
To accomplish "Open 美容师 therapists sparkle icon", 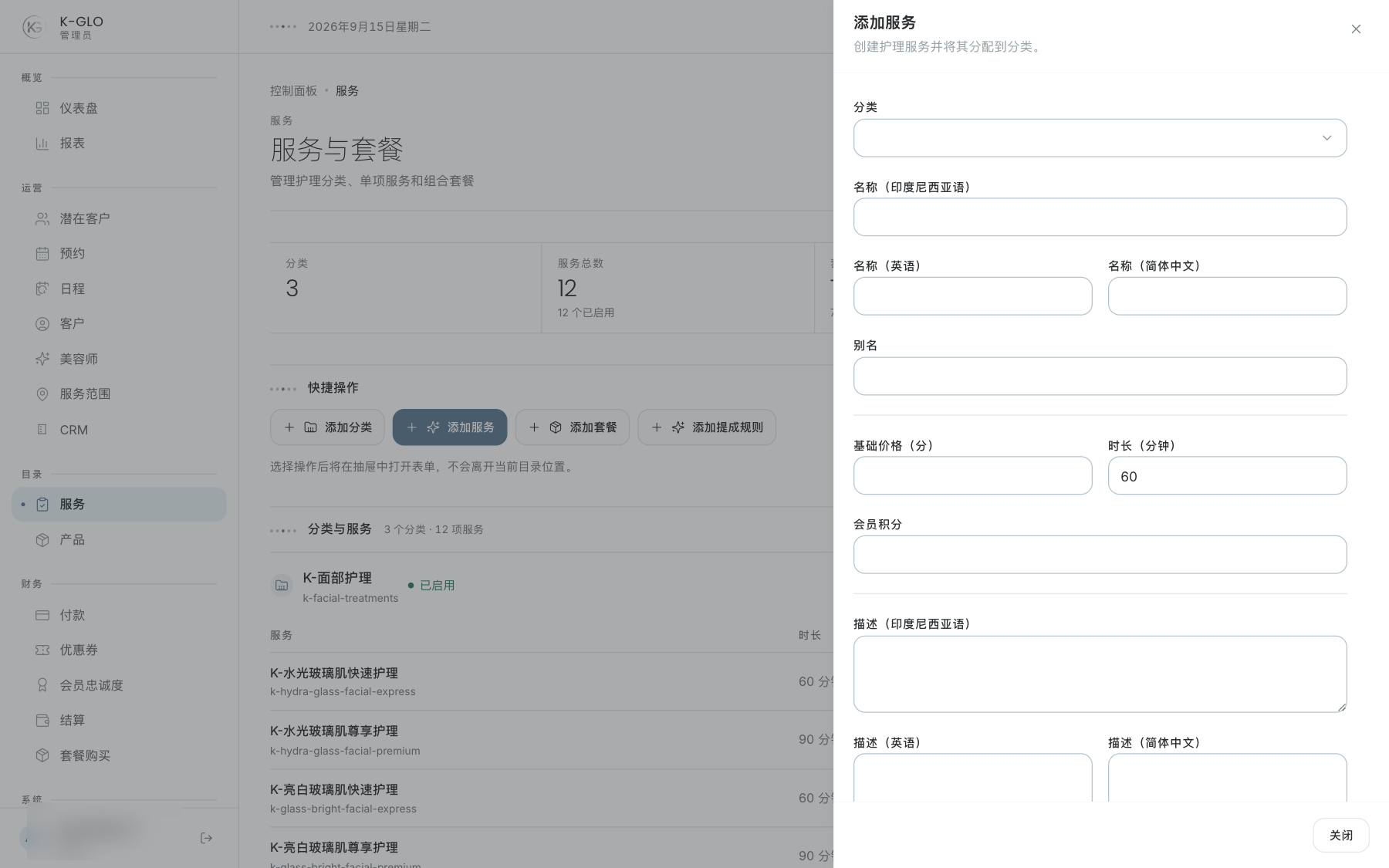I will click(x=42, y=359).
